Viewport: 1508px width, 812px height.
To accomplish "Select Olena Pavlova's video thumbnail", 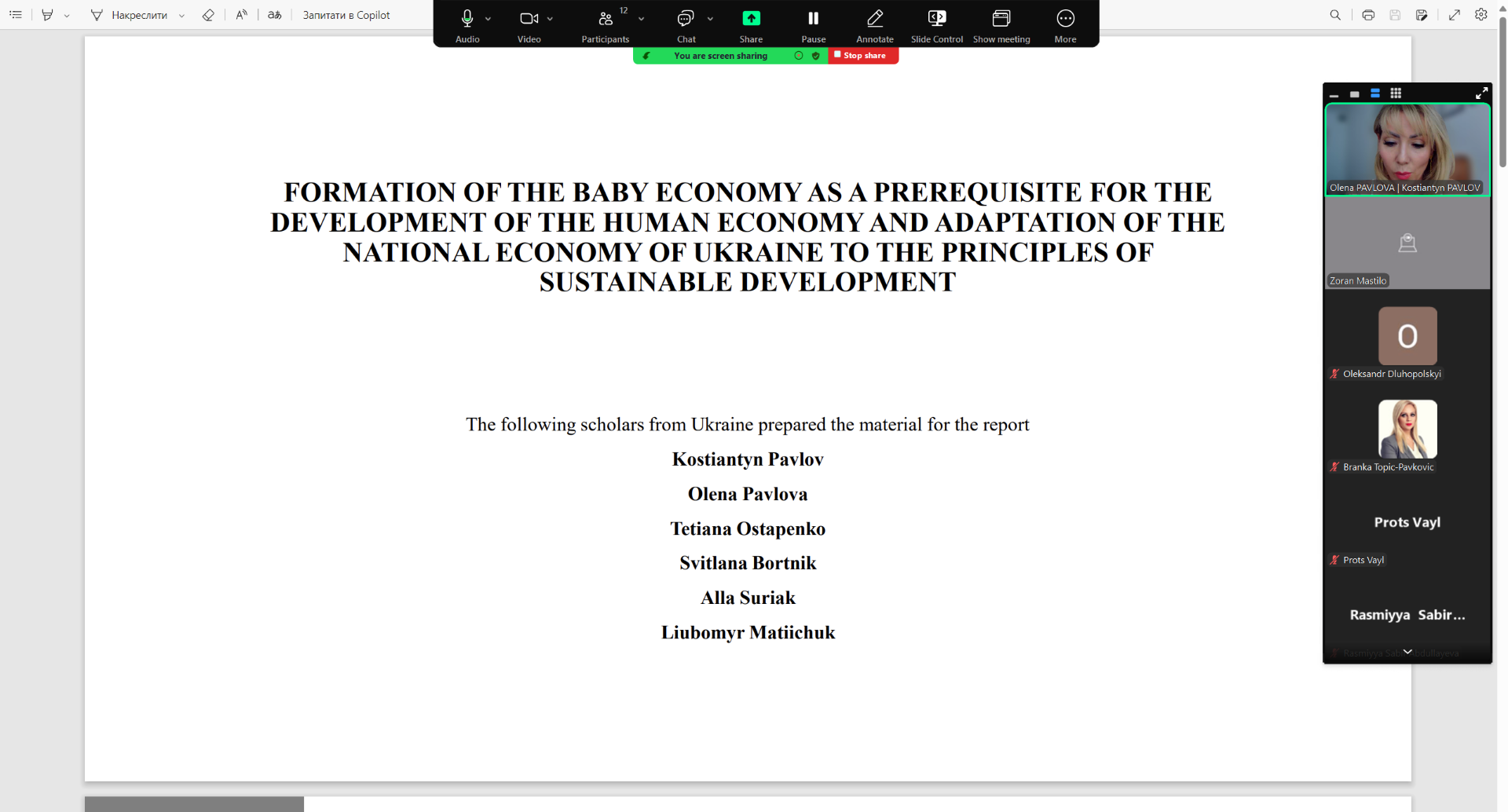I will (x=1407, y=148).
